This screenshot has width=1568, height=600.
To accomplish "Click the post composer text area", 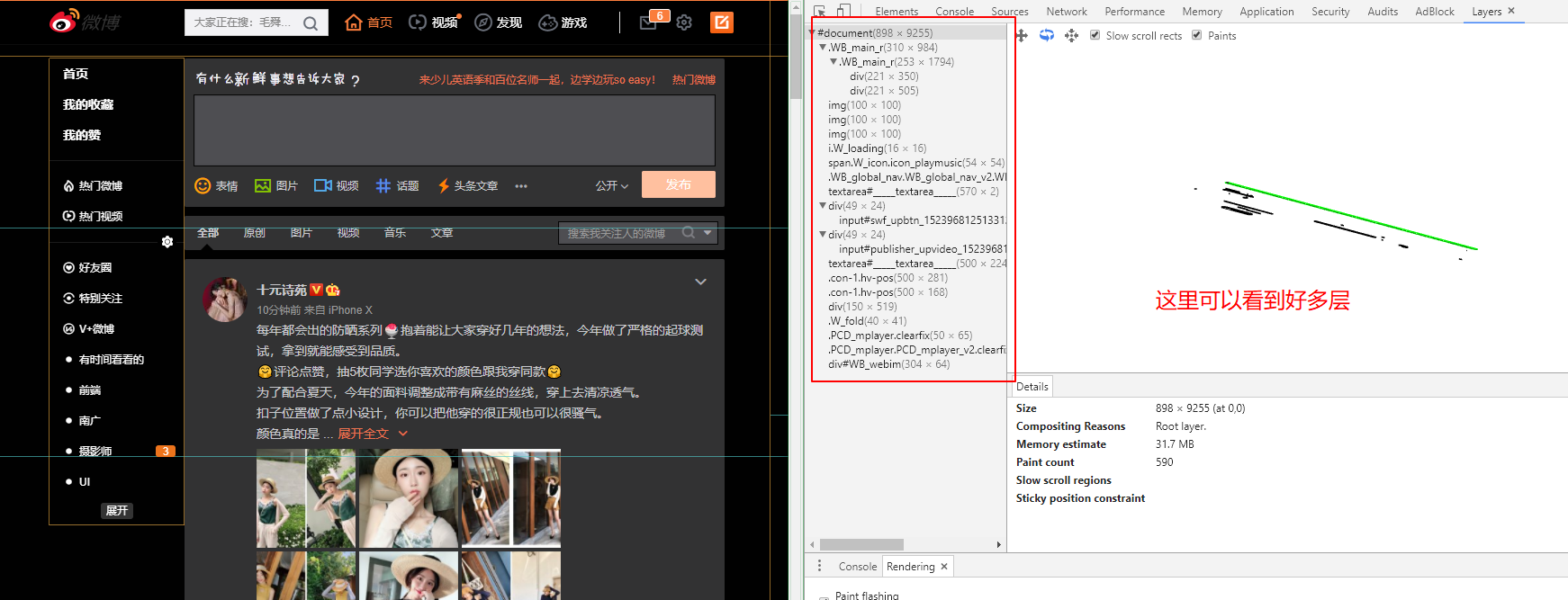I will [x=455, y=130].
